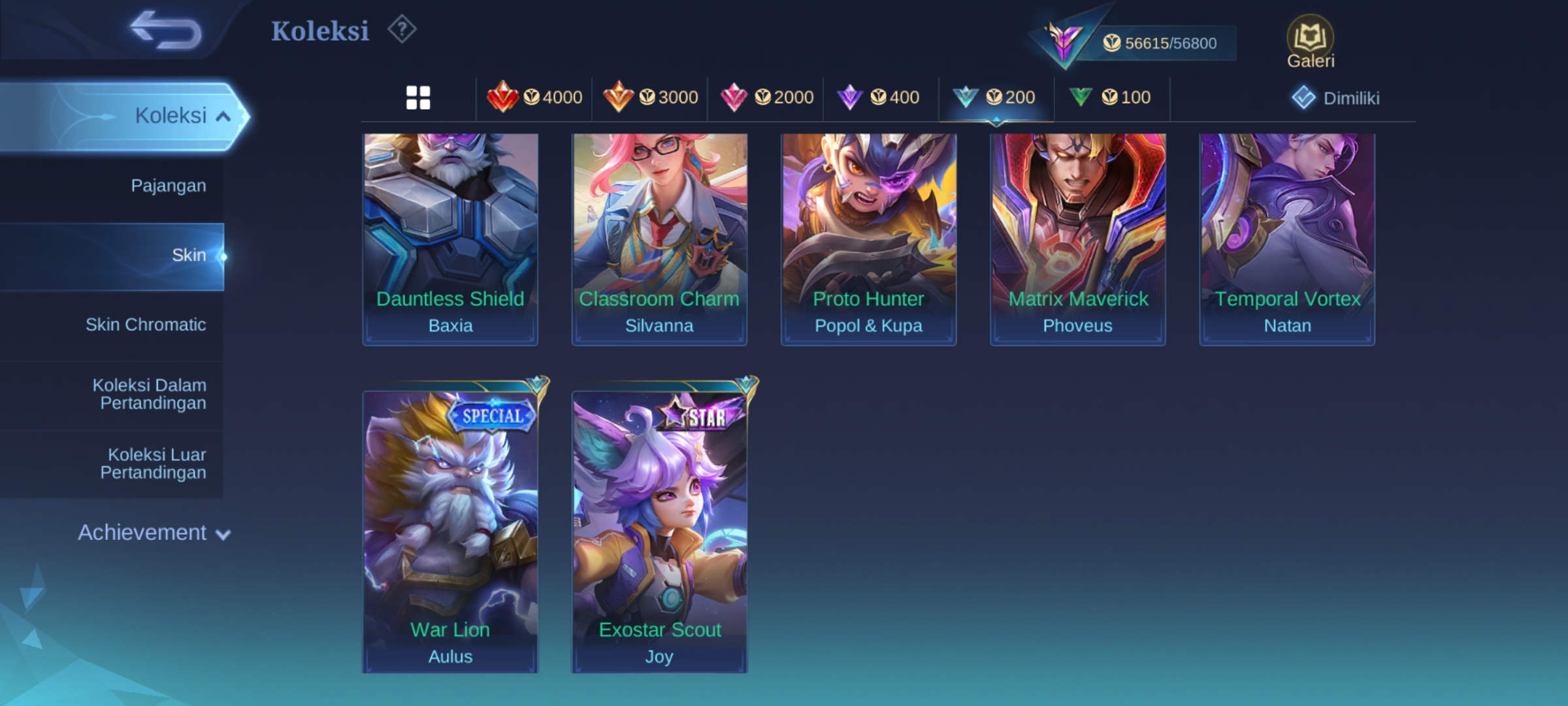Select the War Lion Aulus skin card
1568x706 pixels.
tap(450, 531)
